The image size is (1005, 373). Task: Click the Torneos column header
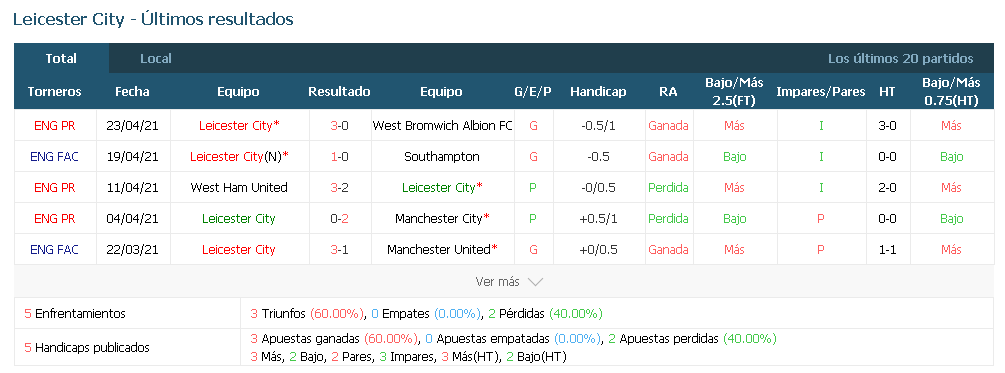click(54, 92)
